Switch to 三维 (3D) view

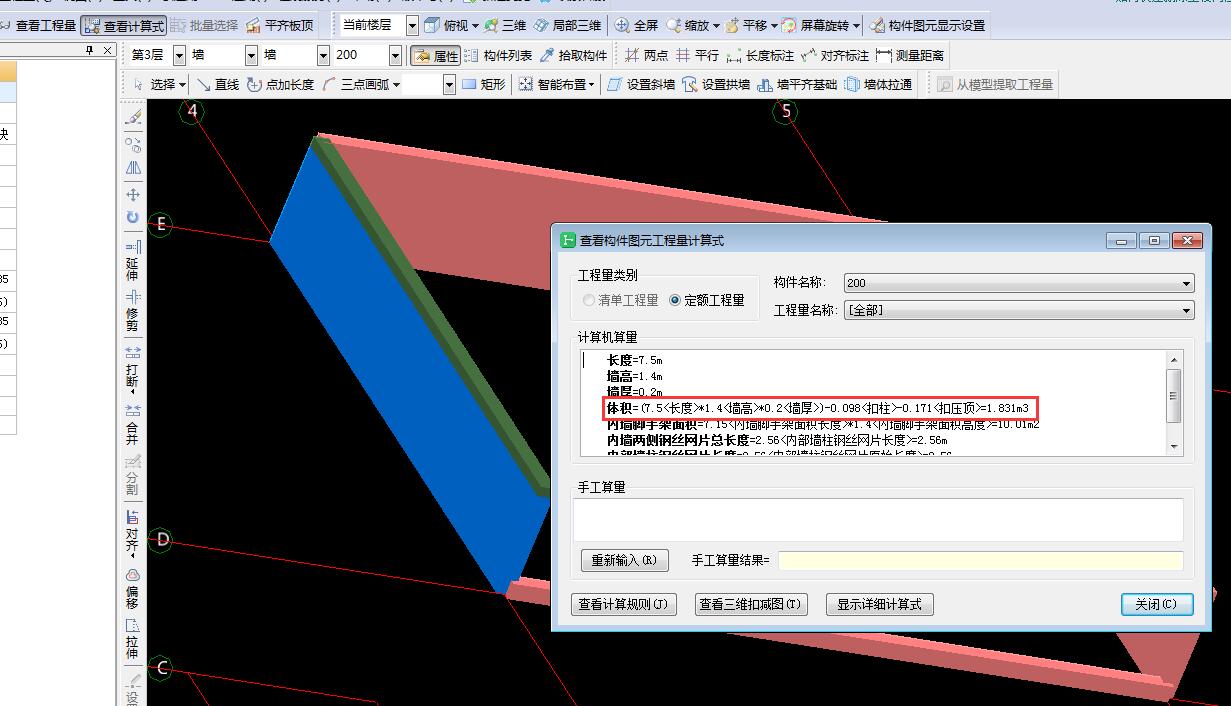[x=506, y=25]
